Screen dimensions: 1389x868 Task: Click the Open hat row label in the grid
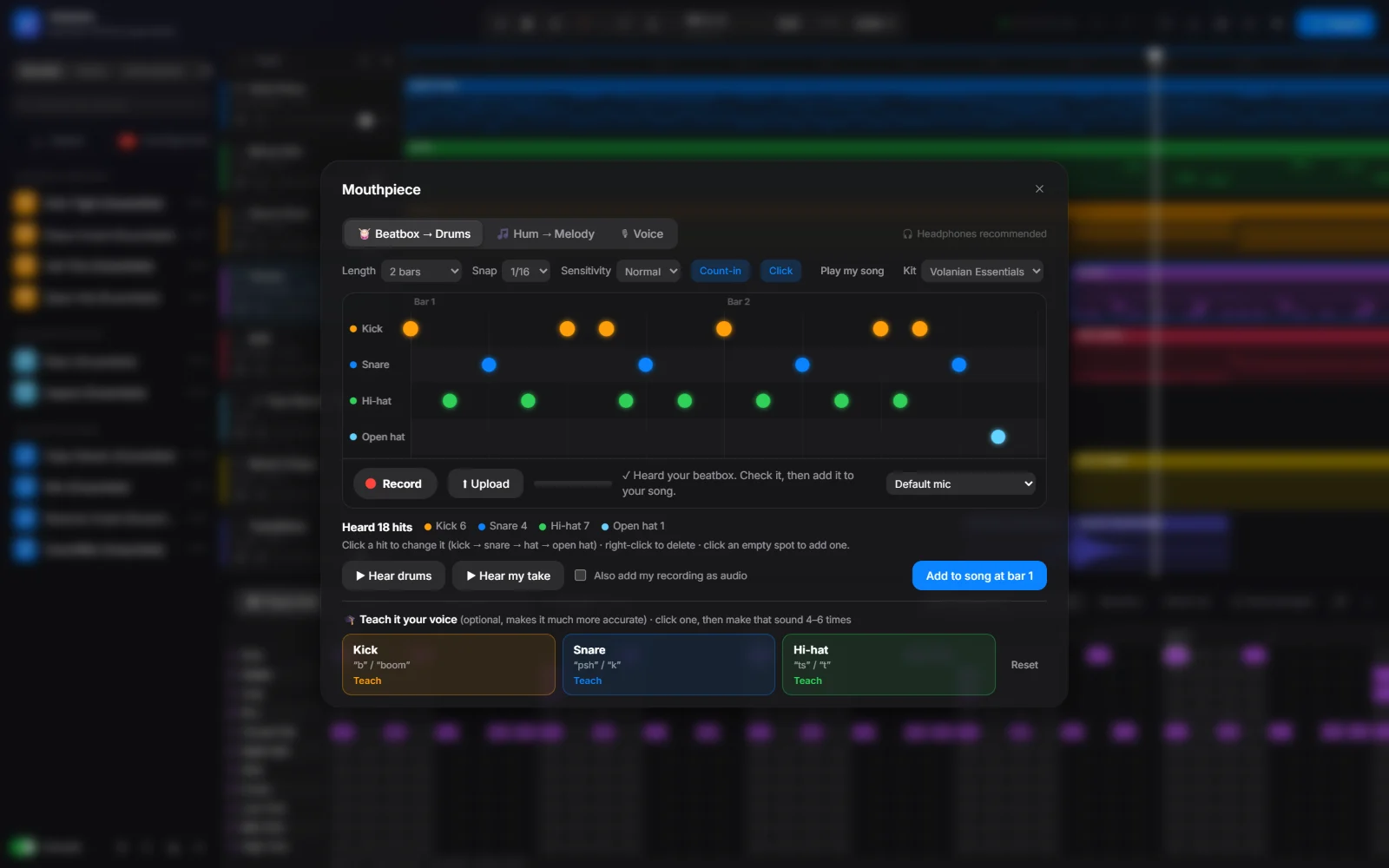377,437
